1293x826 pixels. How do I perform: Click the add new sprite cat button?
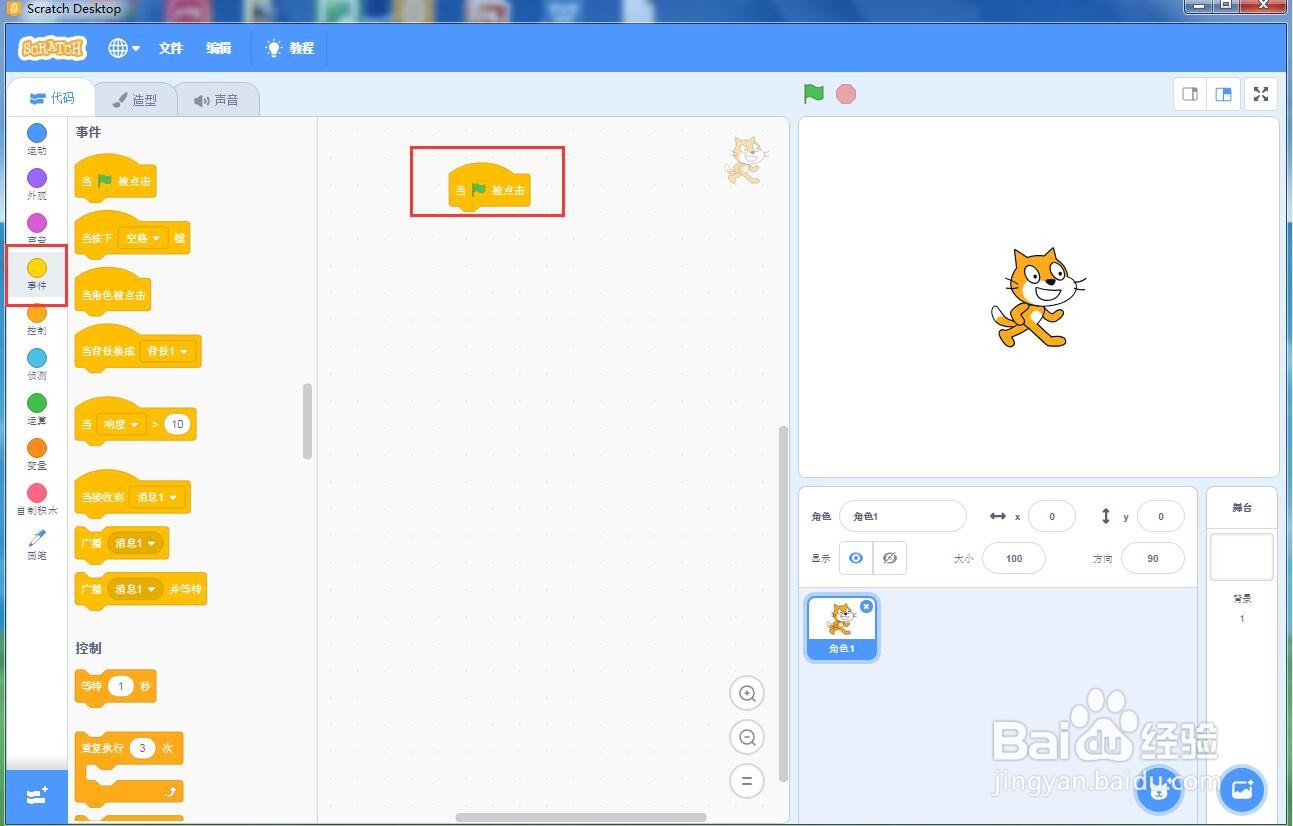[x=1158, y=789]
